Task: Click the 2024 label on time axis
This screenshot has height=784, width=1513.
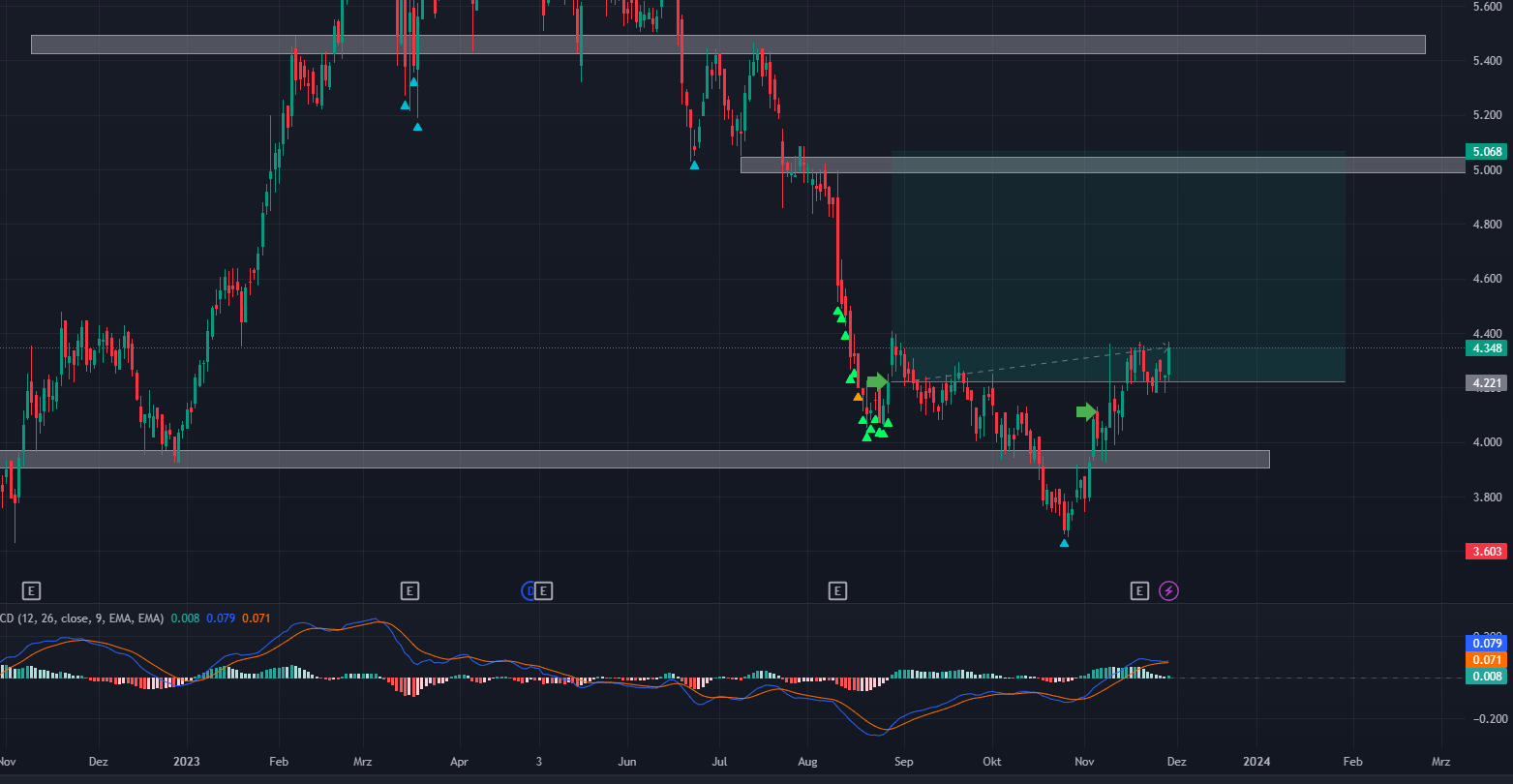Action: point(1256,762)
